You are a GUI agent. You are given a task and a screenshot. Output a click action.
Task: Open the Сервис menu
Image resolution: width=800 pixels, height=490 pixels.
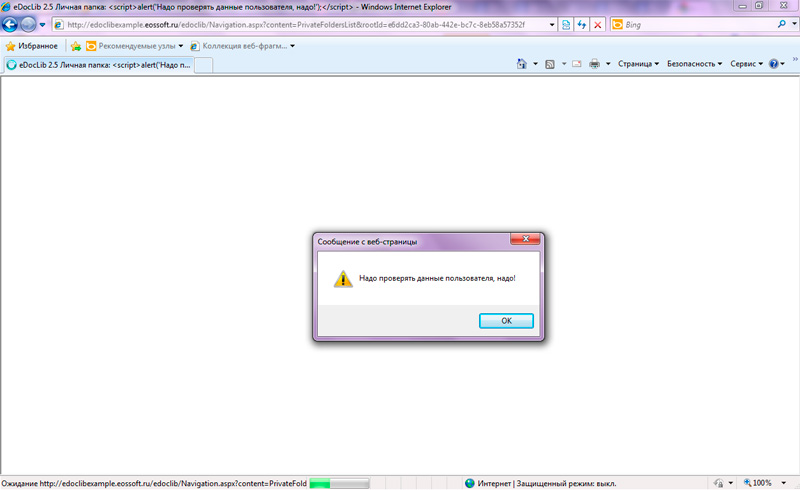tap(746, 64)
